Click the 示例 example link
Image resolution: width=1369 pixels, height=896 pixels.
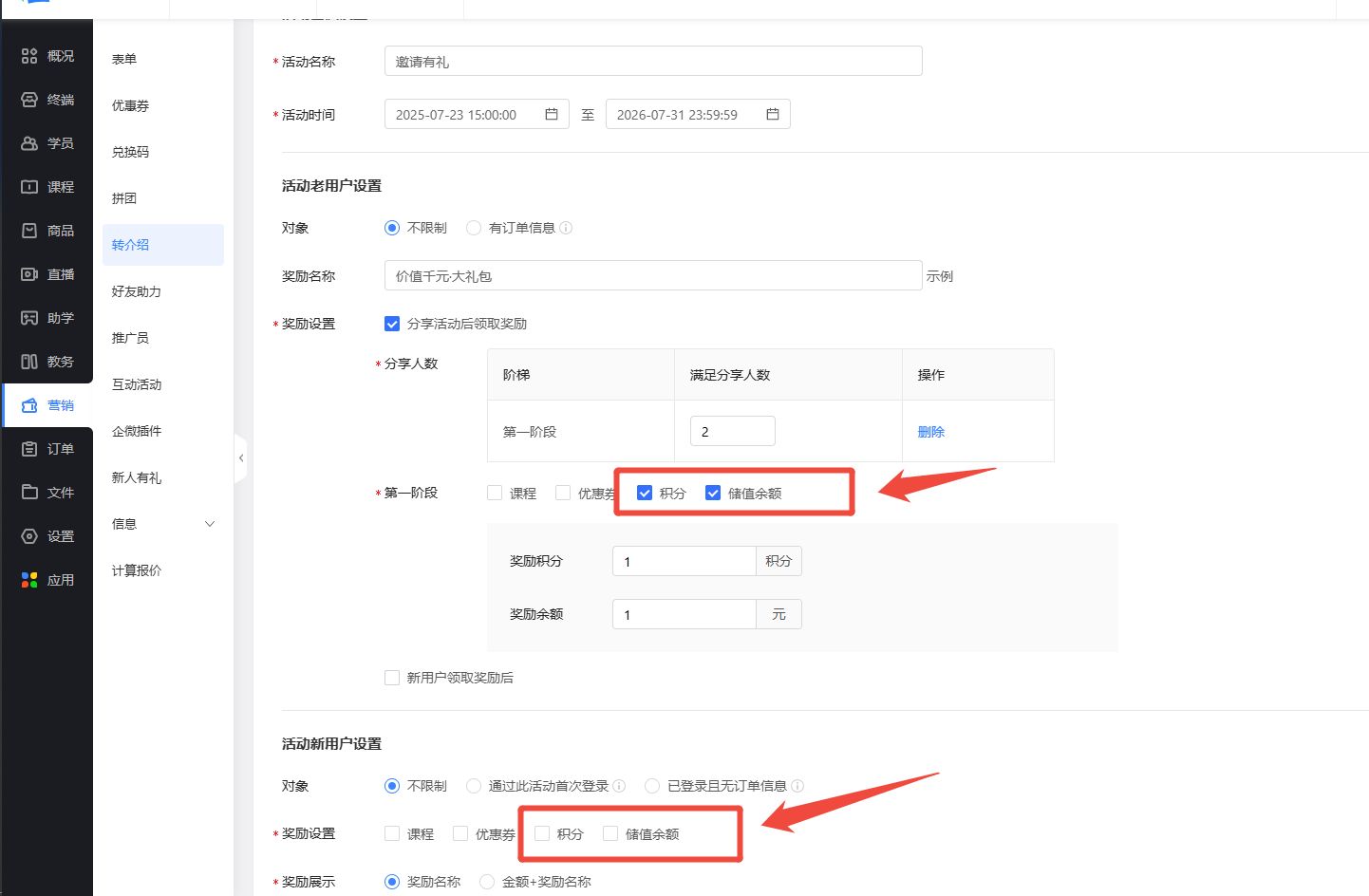click(940, 276)
